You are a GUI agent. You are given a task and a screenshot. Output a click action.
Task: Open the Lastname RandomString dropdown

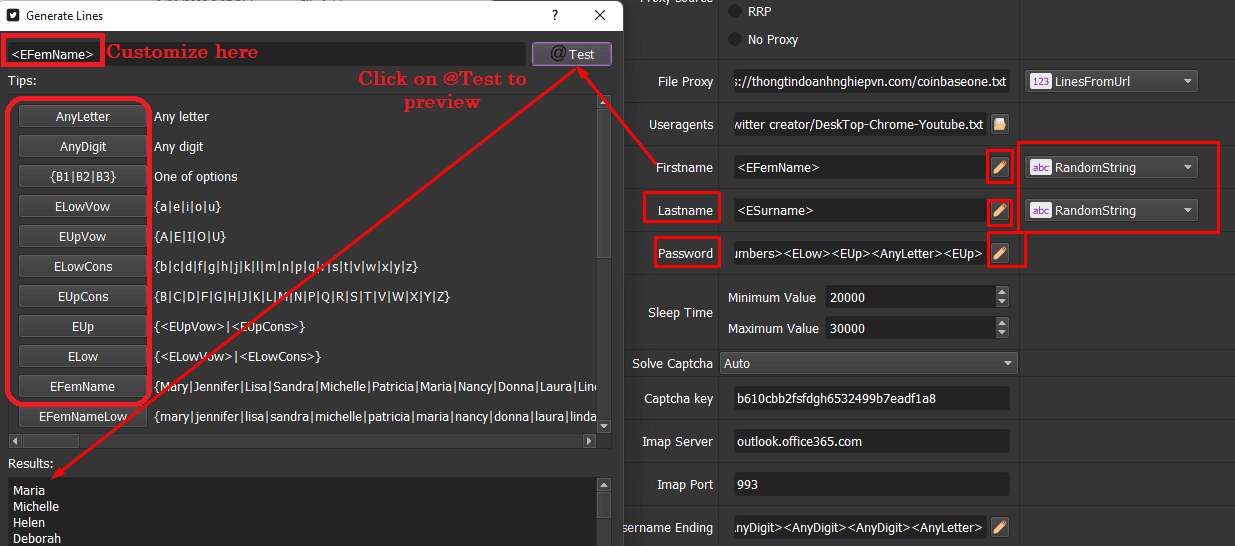(1111, 211)
